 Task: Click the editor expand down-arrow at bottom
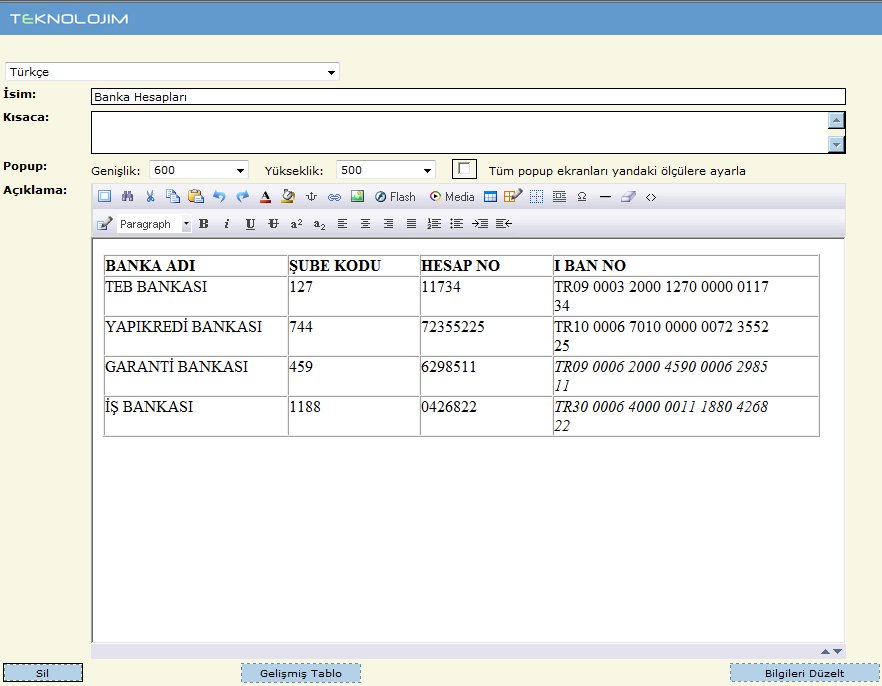click(x=838, y=651)
